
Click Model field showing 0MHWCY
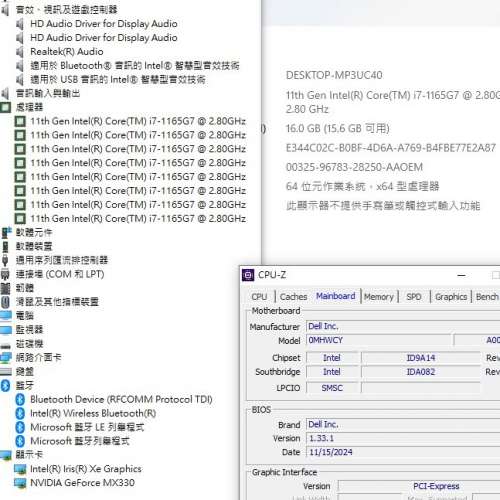379,340
